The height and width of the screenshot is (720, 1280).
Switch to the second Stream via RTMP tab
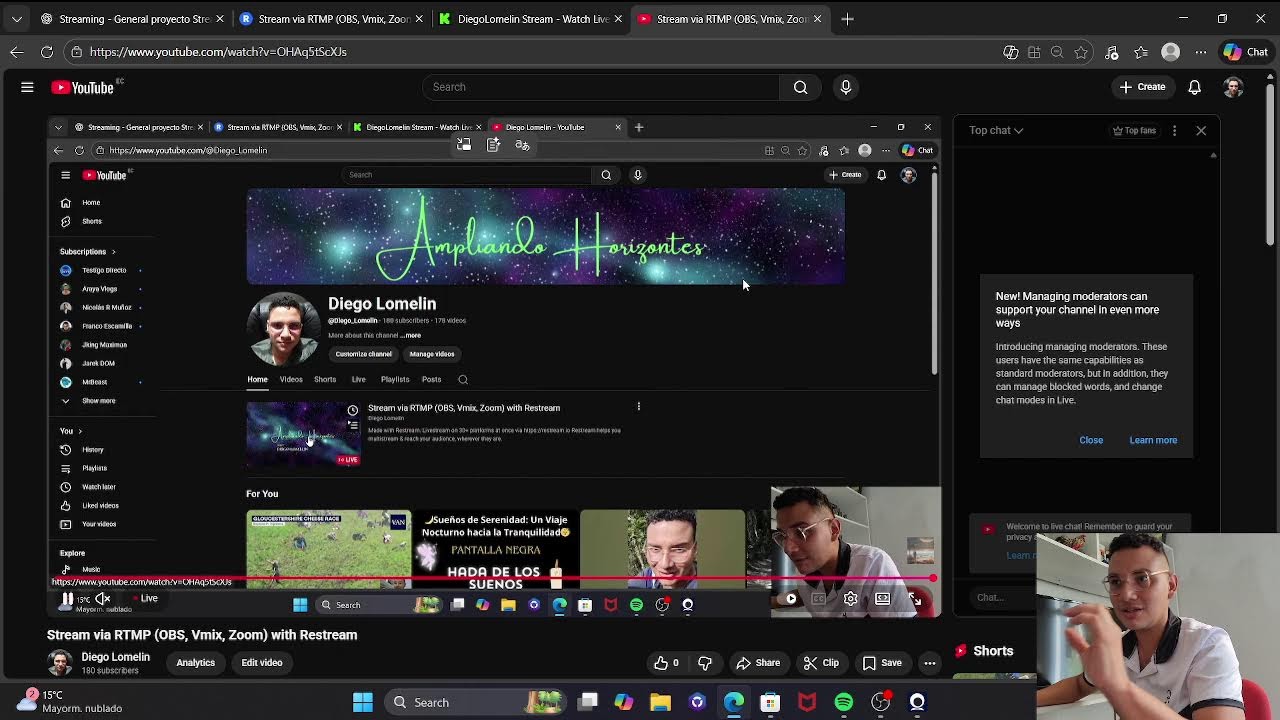pyautogui.click(x=333, y=19)
